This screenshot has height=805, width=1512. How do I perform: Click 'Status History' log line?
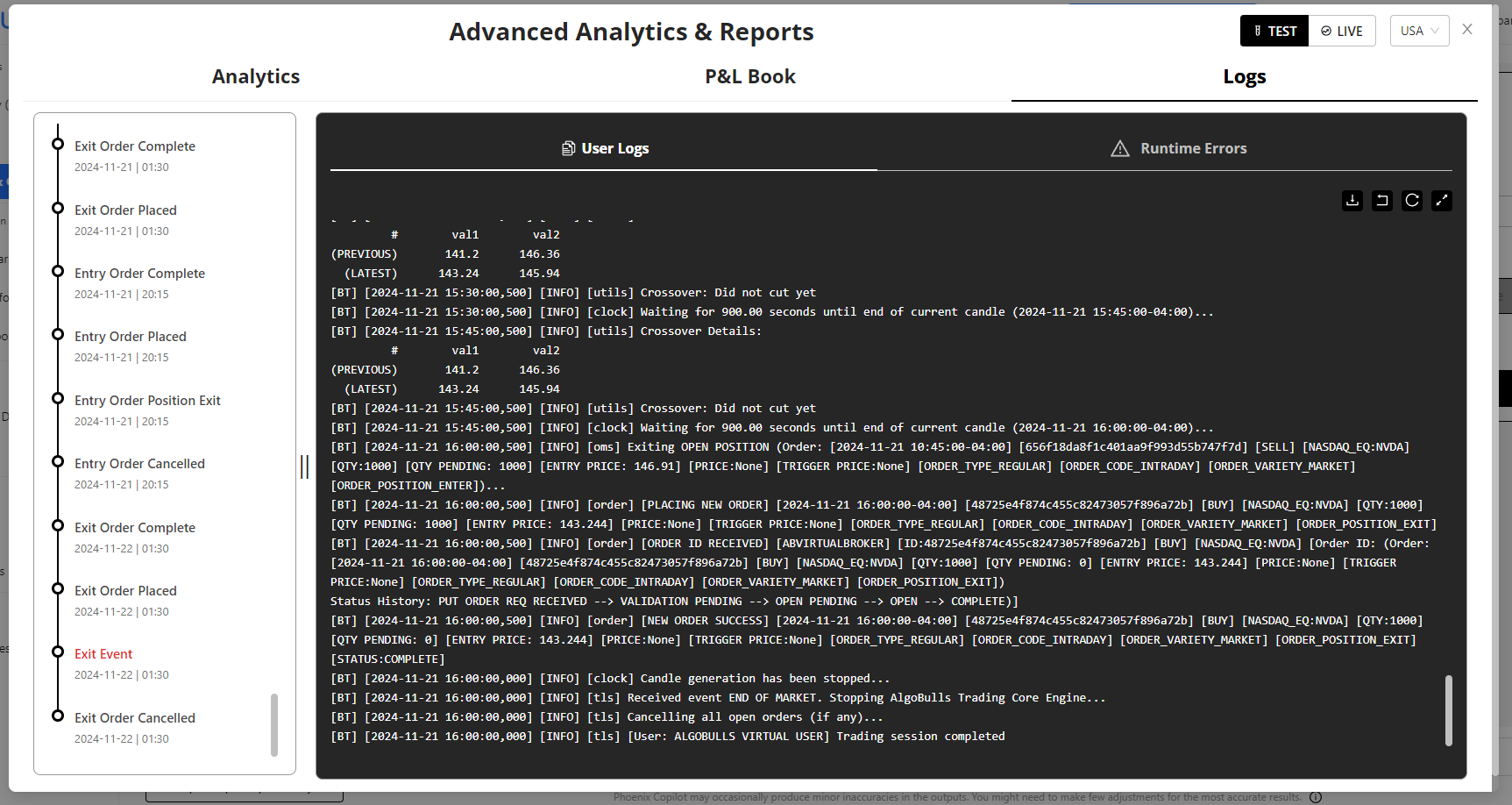click(674, 602)
